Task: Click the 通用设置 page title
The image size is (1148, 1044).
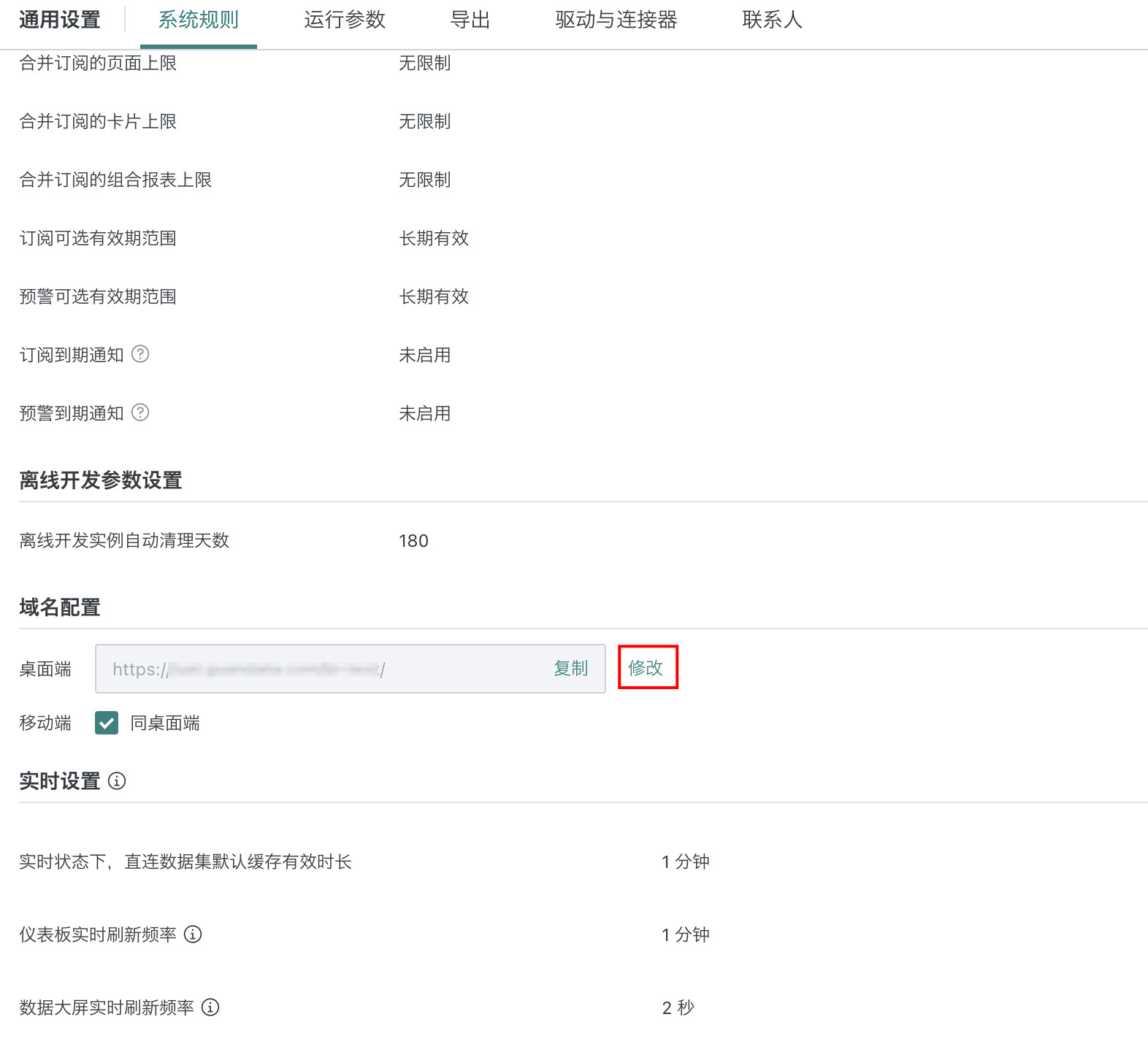Action: [60, 20]
